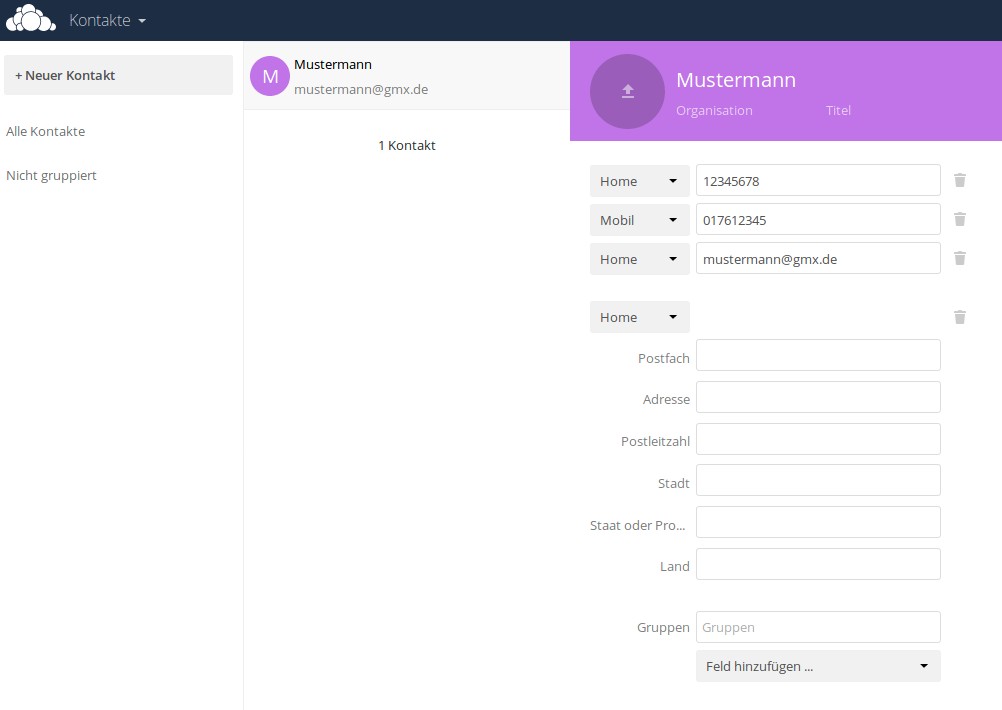
Task: Click the Adresse input field
Action: pyautogui.click(x=818, y=397)
